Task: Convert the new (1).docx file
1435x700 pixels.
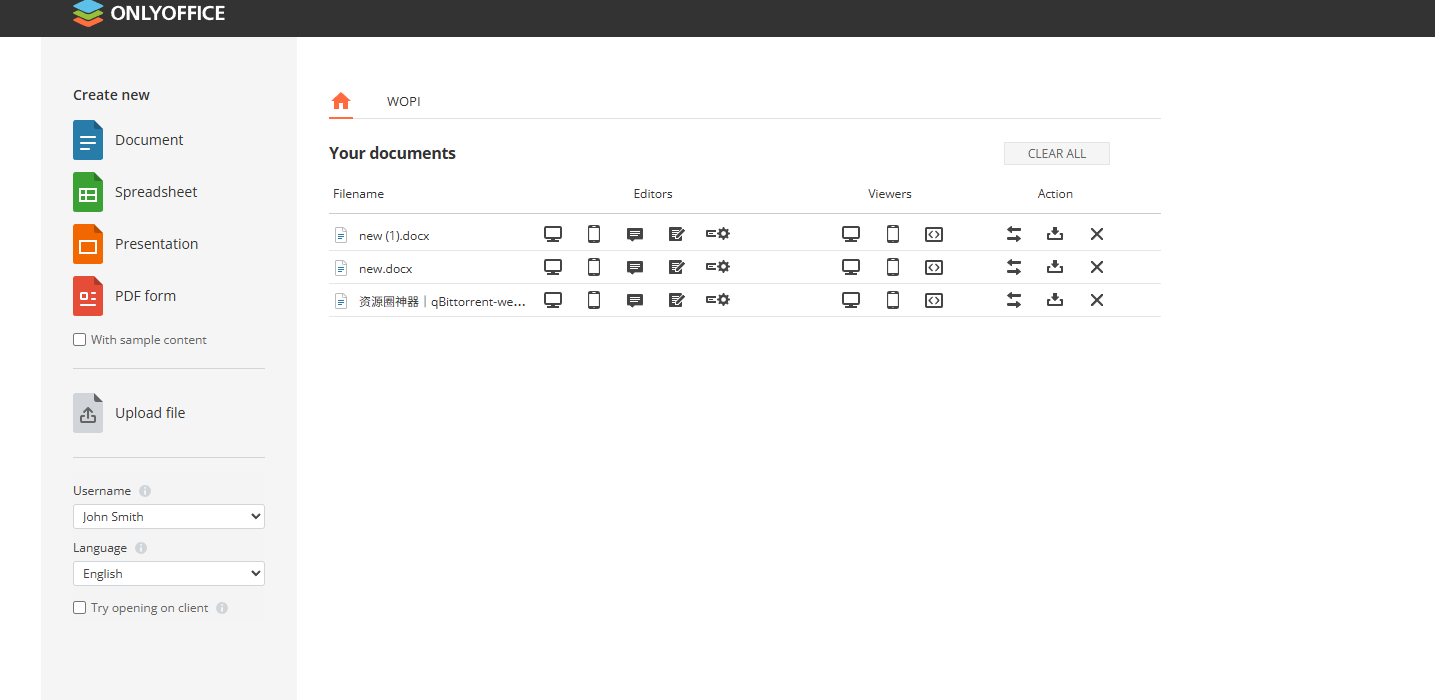Action: pyautogui.click(x=1014, y=234)
